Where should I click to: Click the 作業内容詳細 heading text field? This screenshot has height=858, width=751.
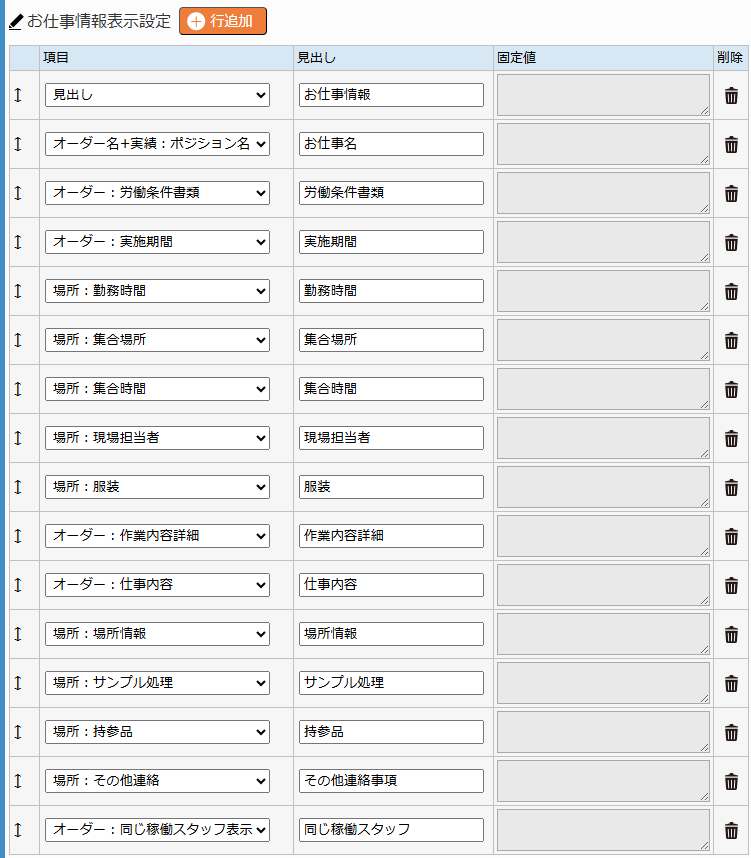point(391,536)
